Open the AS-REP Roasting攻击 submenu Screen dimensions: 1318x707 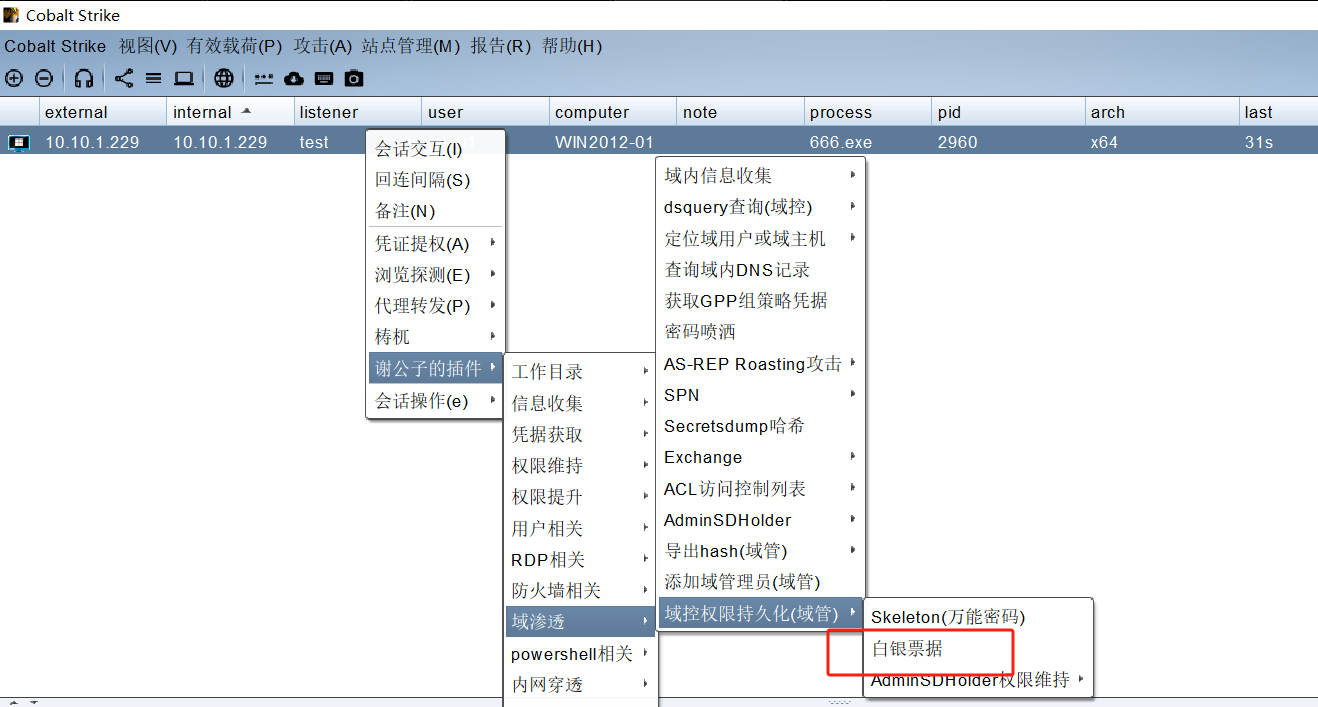761,364
